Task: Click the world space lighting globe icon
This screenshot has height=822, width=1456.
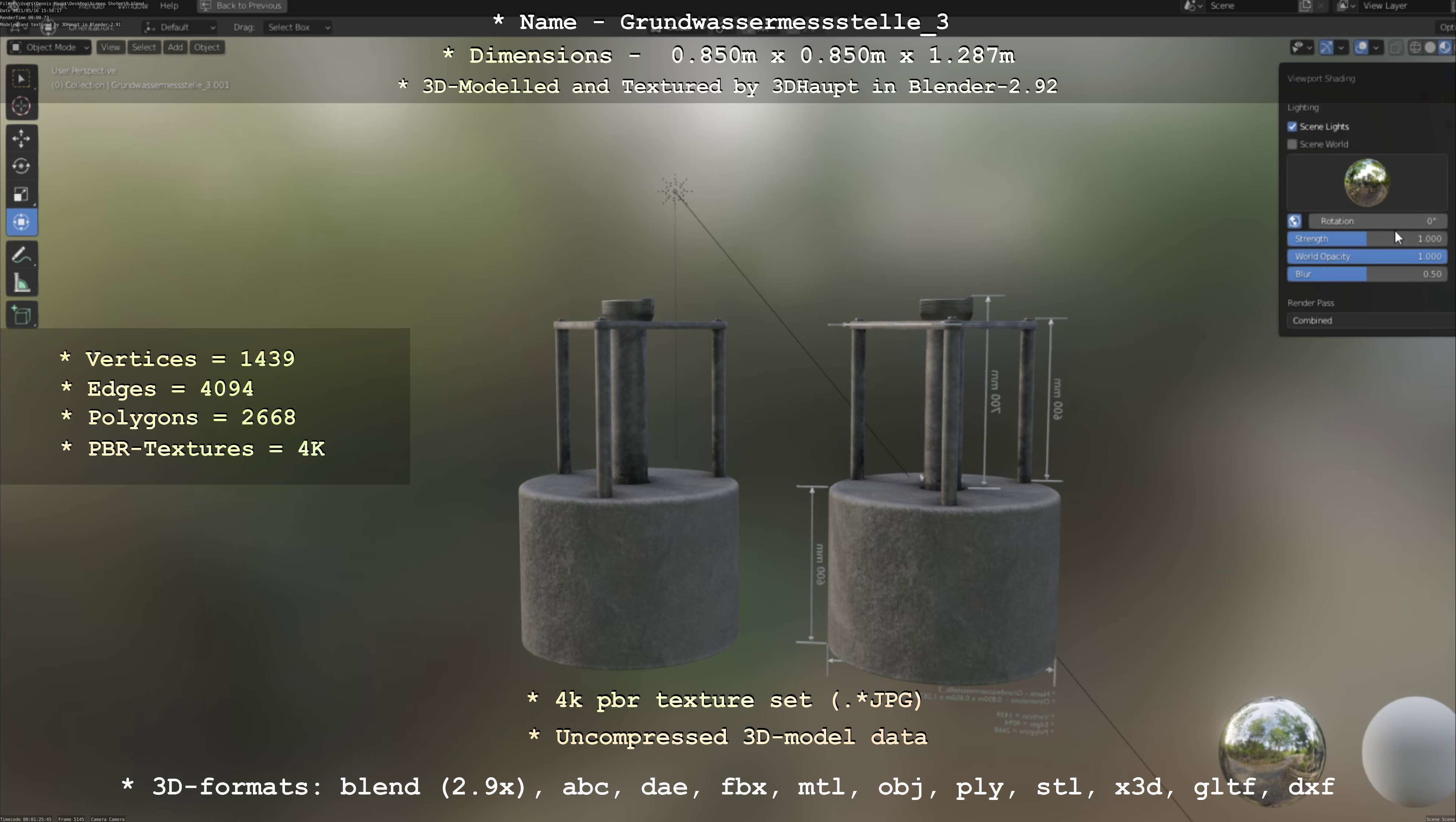Action: pyautogui.click(x=1294, y=221)
